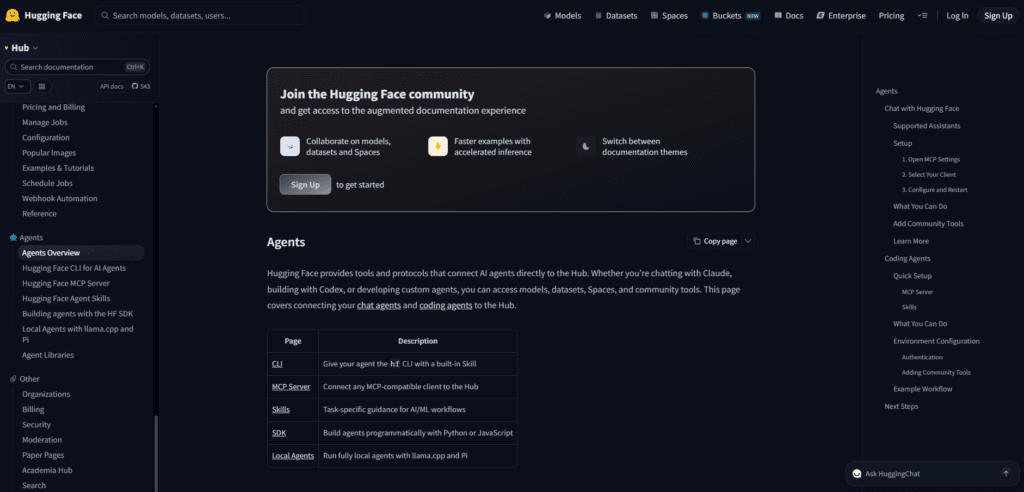Open the MCP Server table link
This screenshot has width=1024, height=492.
click(x=291, y=387)
